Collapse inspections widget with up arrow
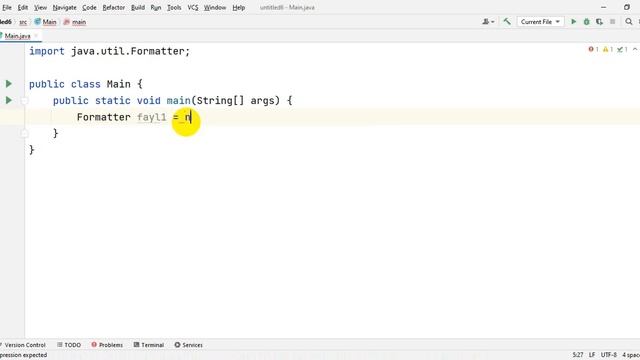The image size is (640, 360). (x=635, y=49)
